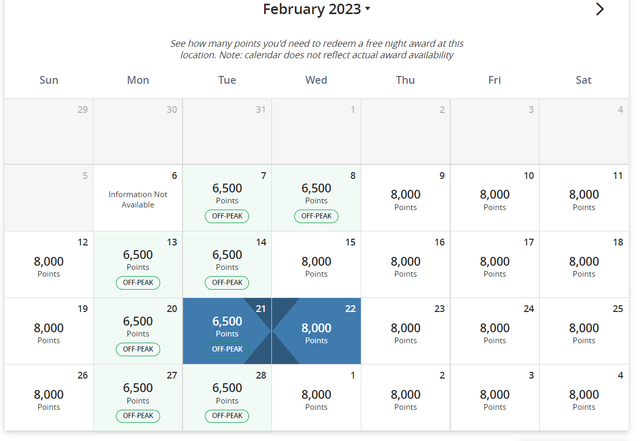Image resolution: width=640 pixels, height=441 pixels.
Task: Select February 9 for 8,000 points
Action: pyautogui.click(x=405, y=198)
